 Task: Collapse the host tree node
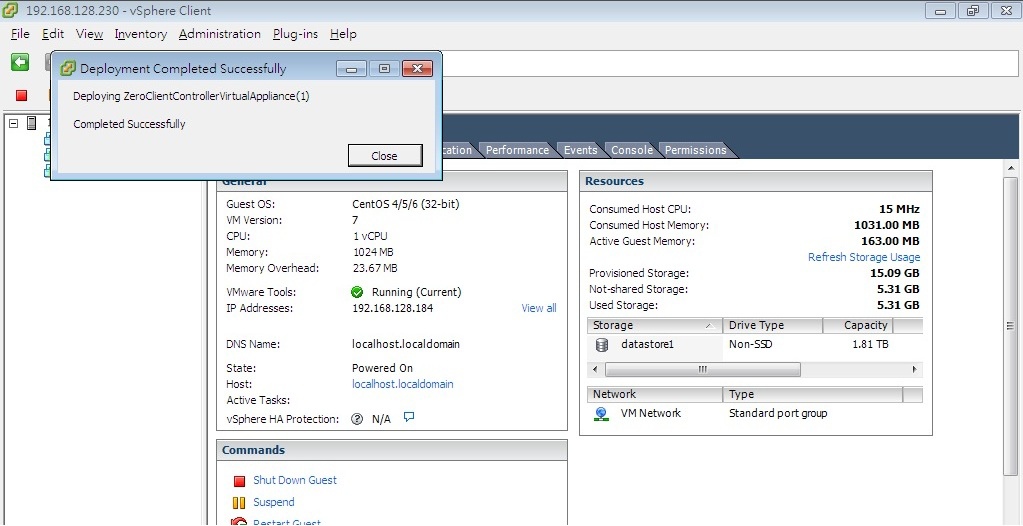[14, 123]
